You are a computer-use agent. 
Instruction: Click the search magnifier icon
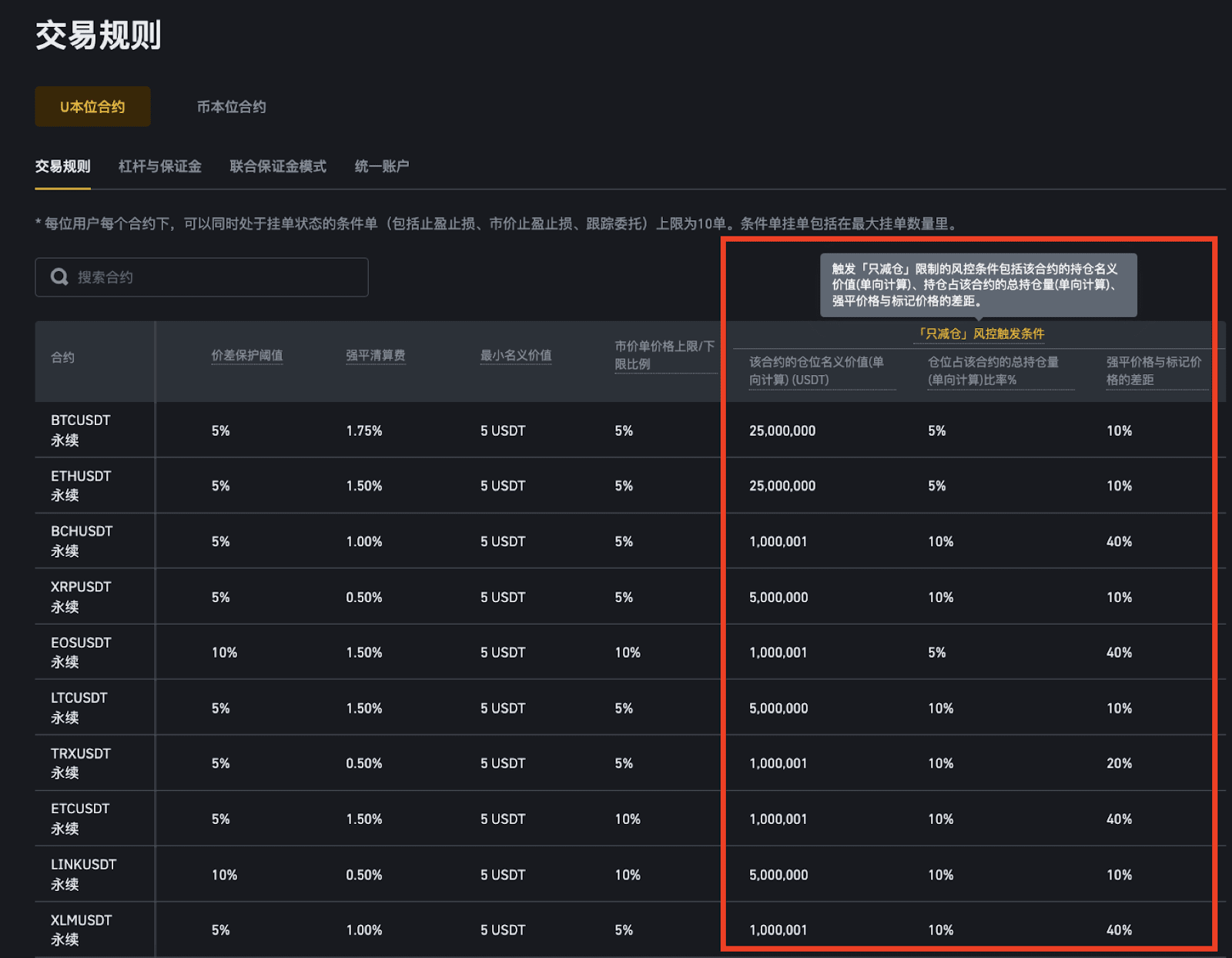[59, 276]
